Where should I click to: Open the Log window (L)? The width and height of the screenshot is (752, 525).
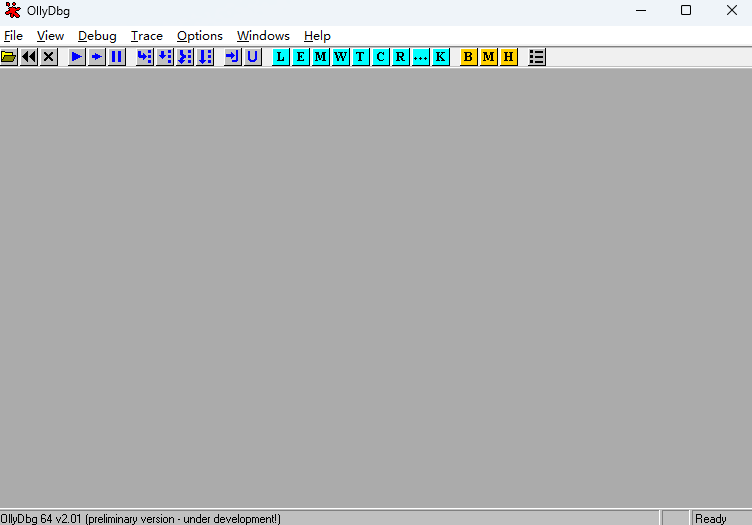281,57
